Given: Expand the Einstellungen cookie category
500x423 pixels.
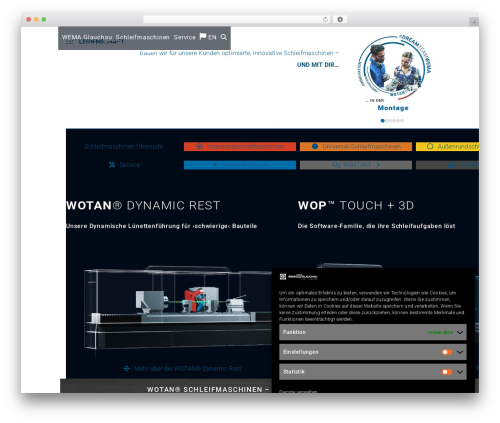Looking at the screenshot, I should click(460, 352).
